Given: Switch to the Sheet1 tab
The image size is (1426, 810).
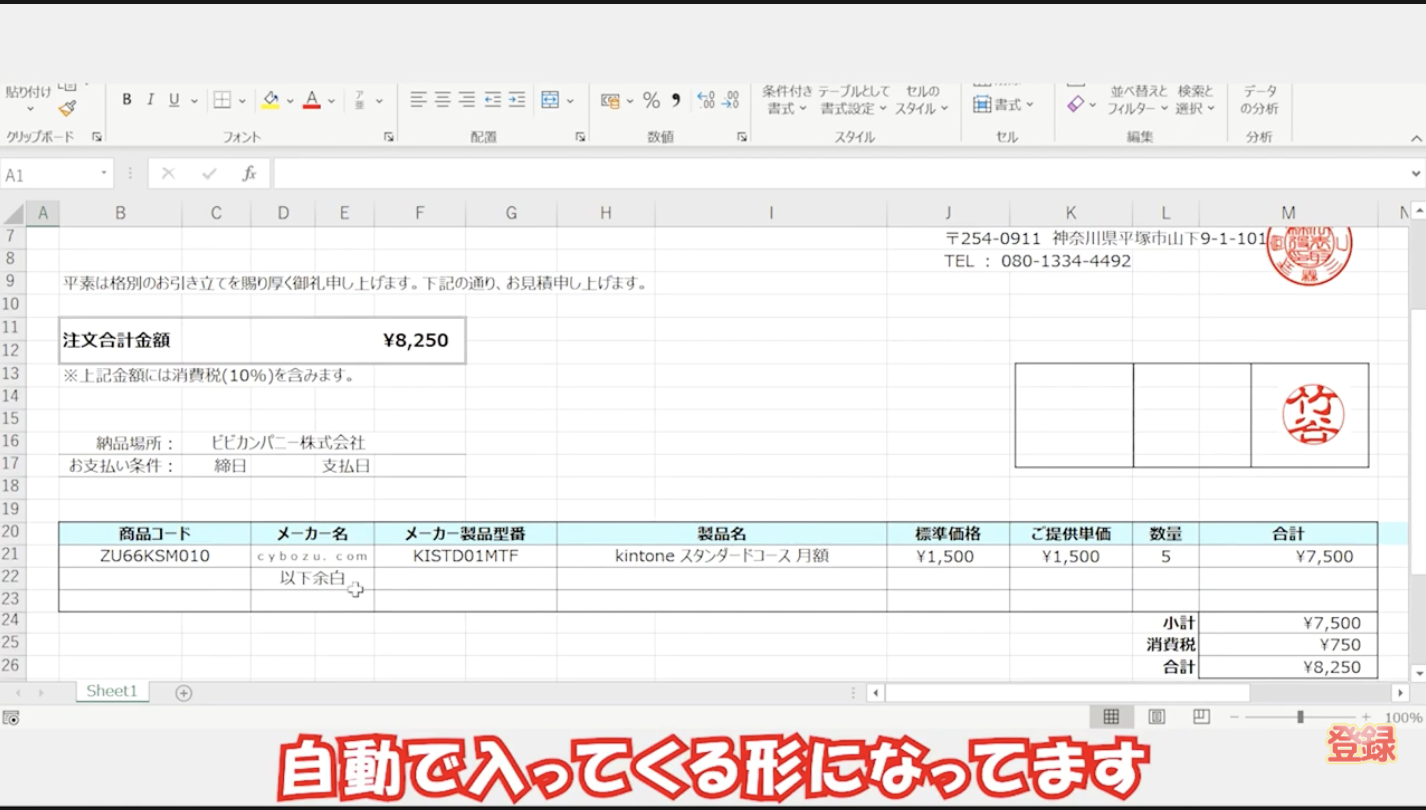Looking at the screenshot, I should point(111,691).
